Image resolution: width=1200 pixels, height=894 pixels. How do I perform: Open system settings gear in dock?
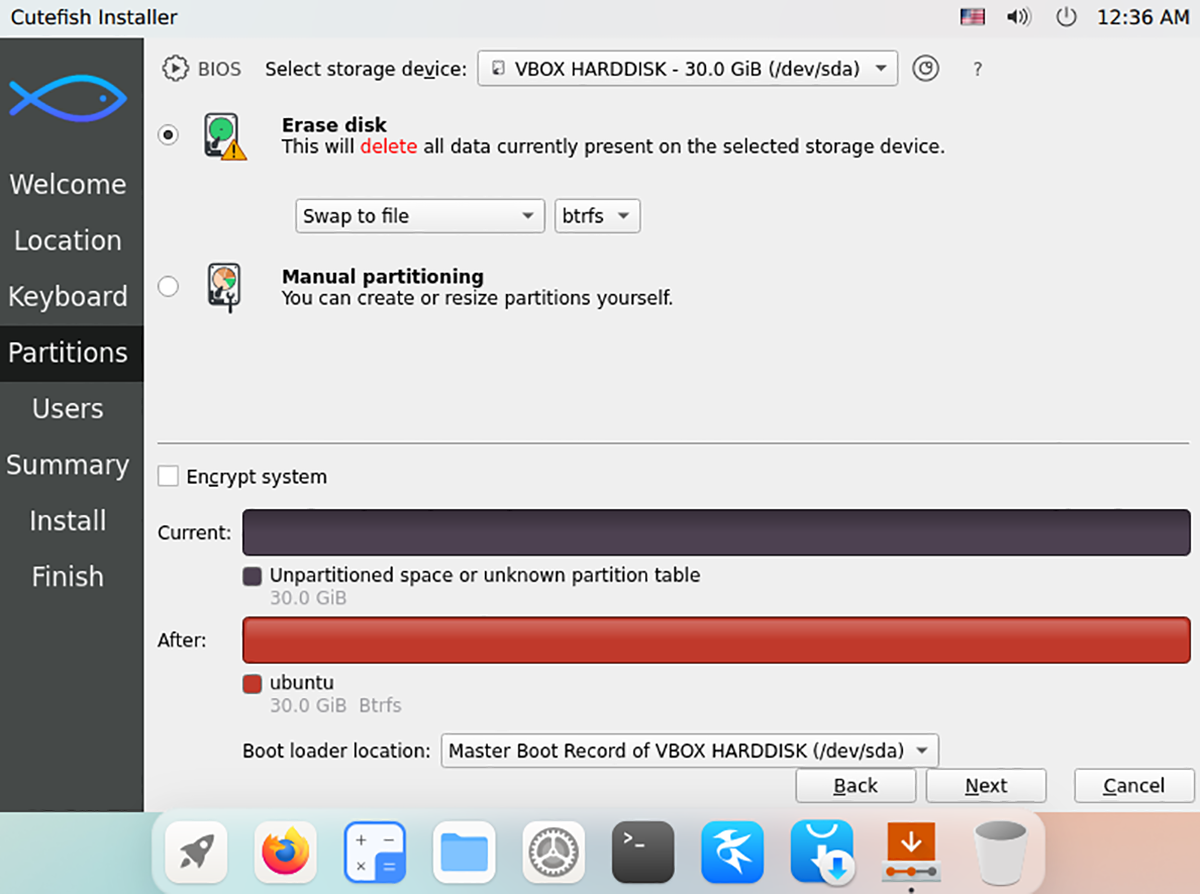[x=553, y=853]
